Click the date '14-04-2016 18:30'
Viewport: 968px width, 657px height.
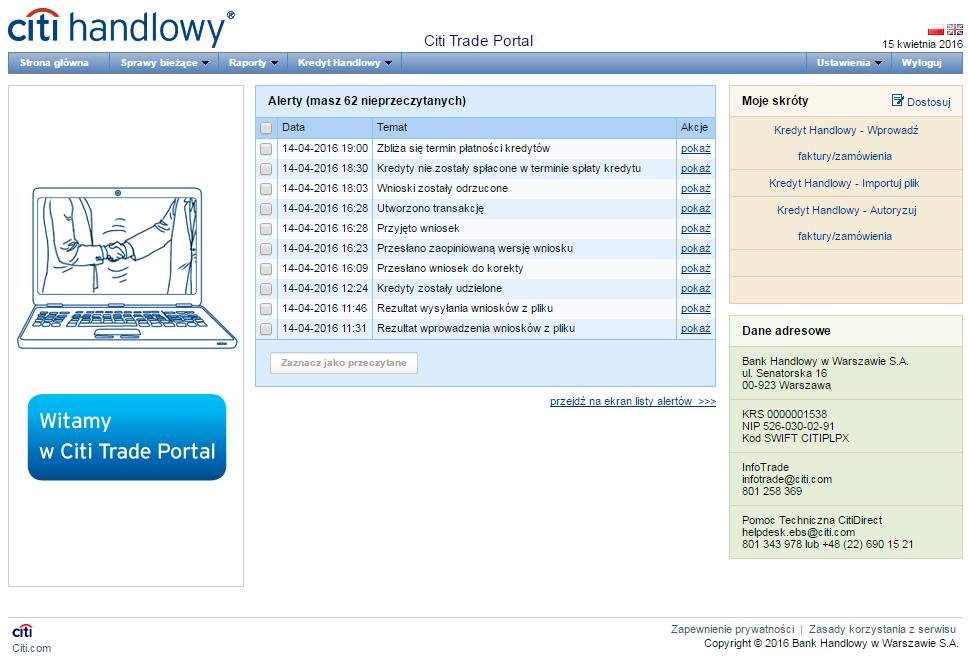pos(325,168)
